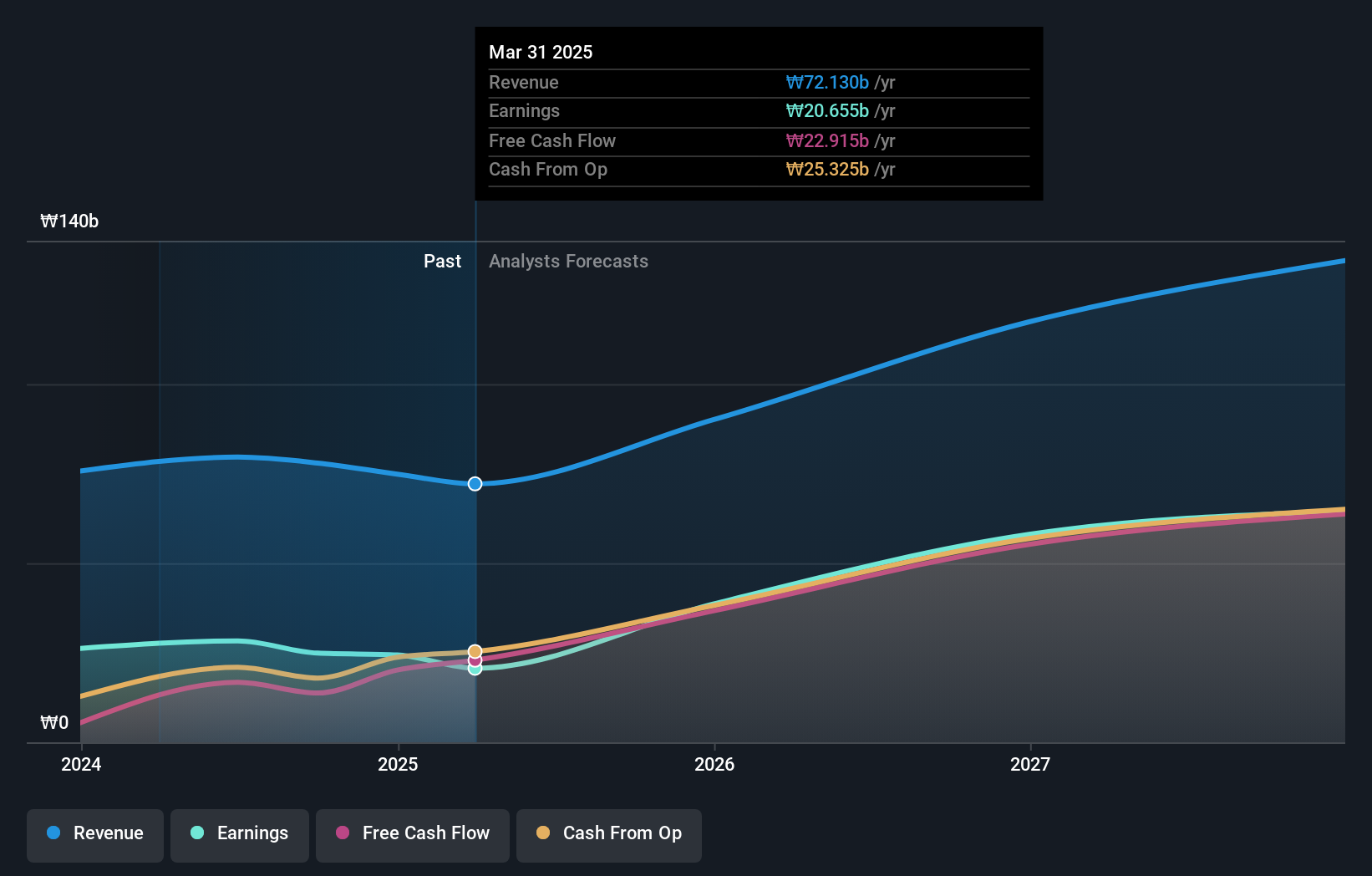Screen dimensions: 1372x876
Task: Click the 2025 x-axis label
Action: pyautogui.click(x=398, y=764)
